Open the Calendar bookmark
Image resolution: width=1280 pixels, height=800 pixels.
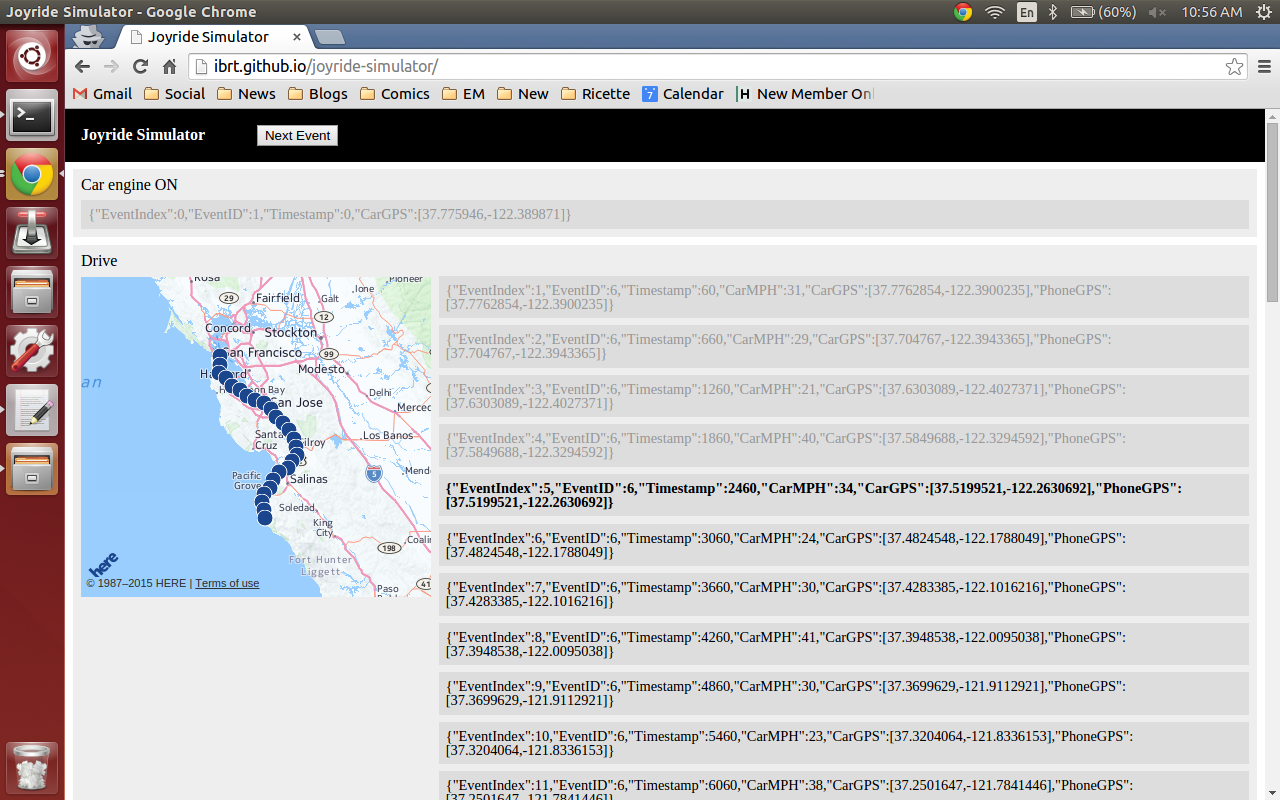pos(683,94)
